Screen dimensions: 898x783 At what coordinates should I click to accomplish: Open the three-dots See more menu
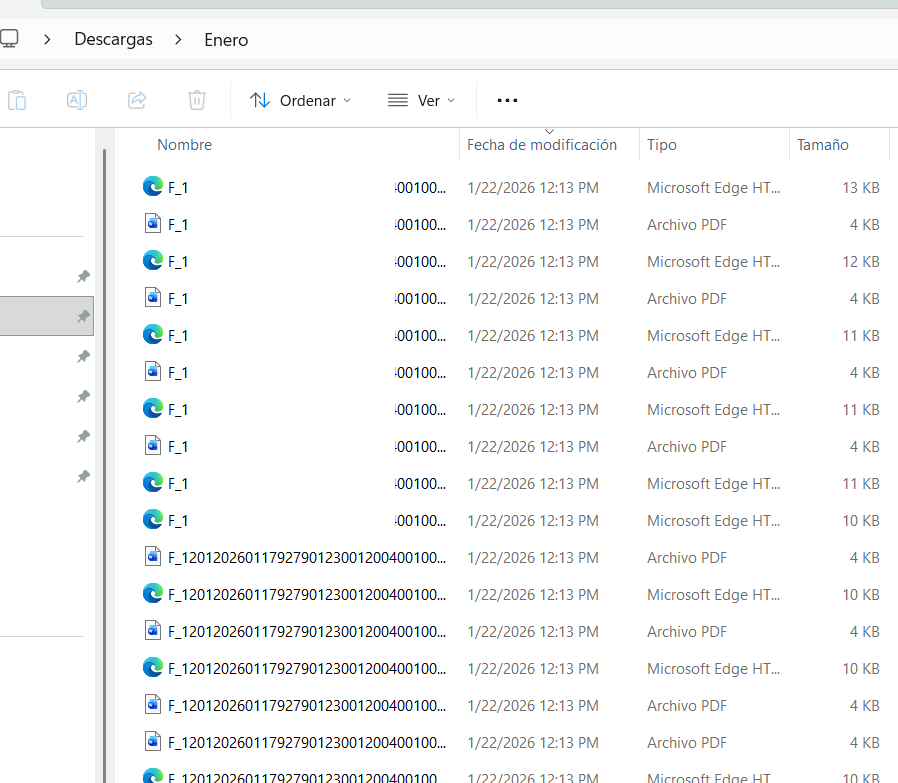(507, 100)
